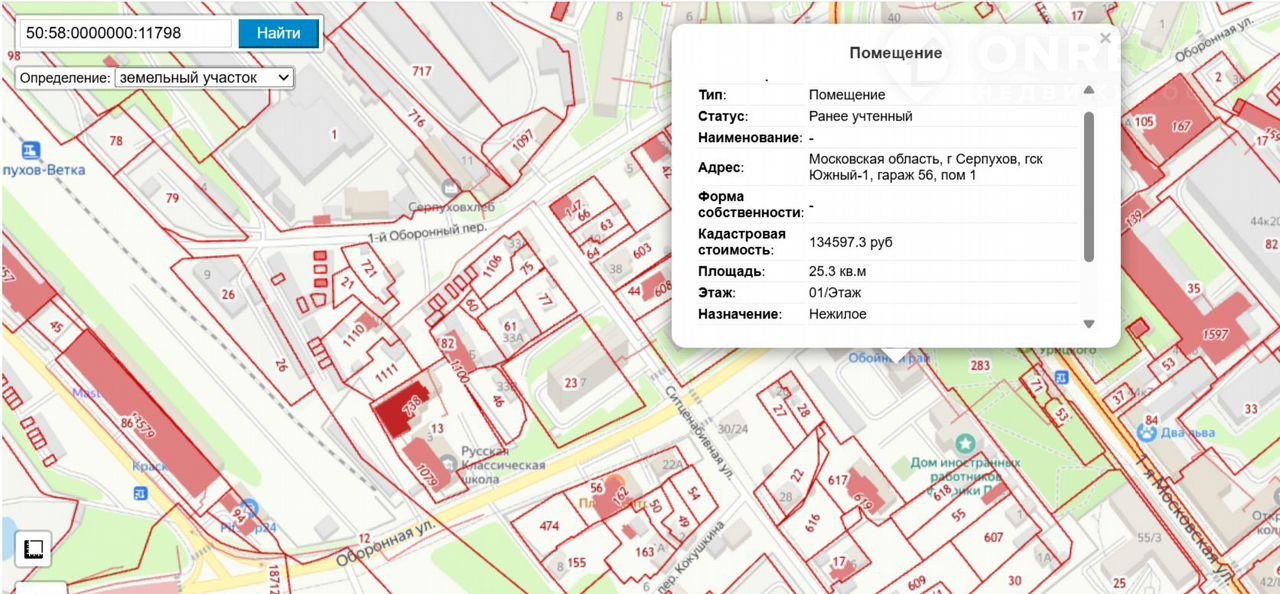1280x594 pixels.
Task: Select land parcel 474 on the map
Action: point(549,526)
